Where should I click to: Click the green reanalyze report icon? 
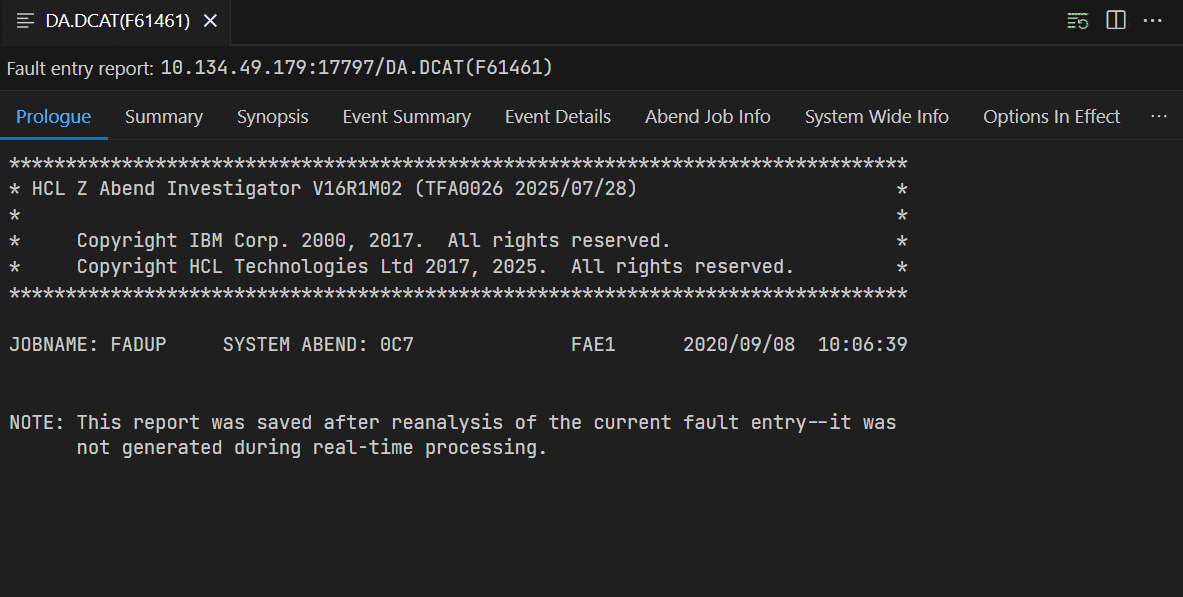point(1077,21)
